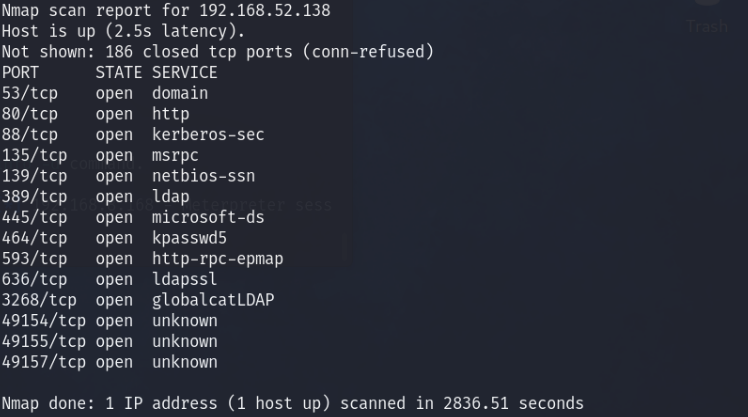
Task: Click the '186 closed tcp ports' line
Action: 218,52
